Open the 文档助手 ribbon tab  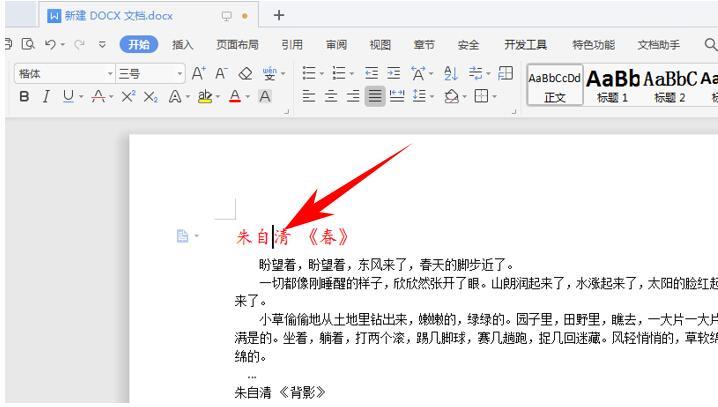pos(658,45)
